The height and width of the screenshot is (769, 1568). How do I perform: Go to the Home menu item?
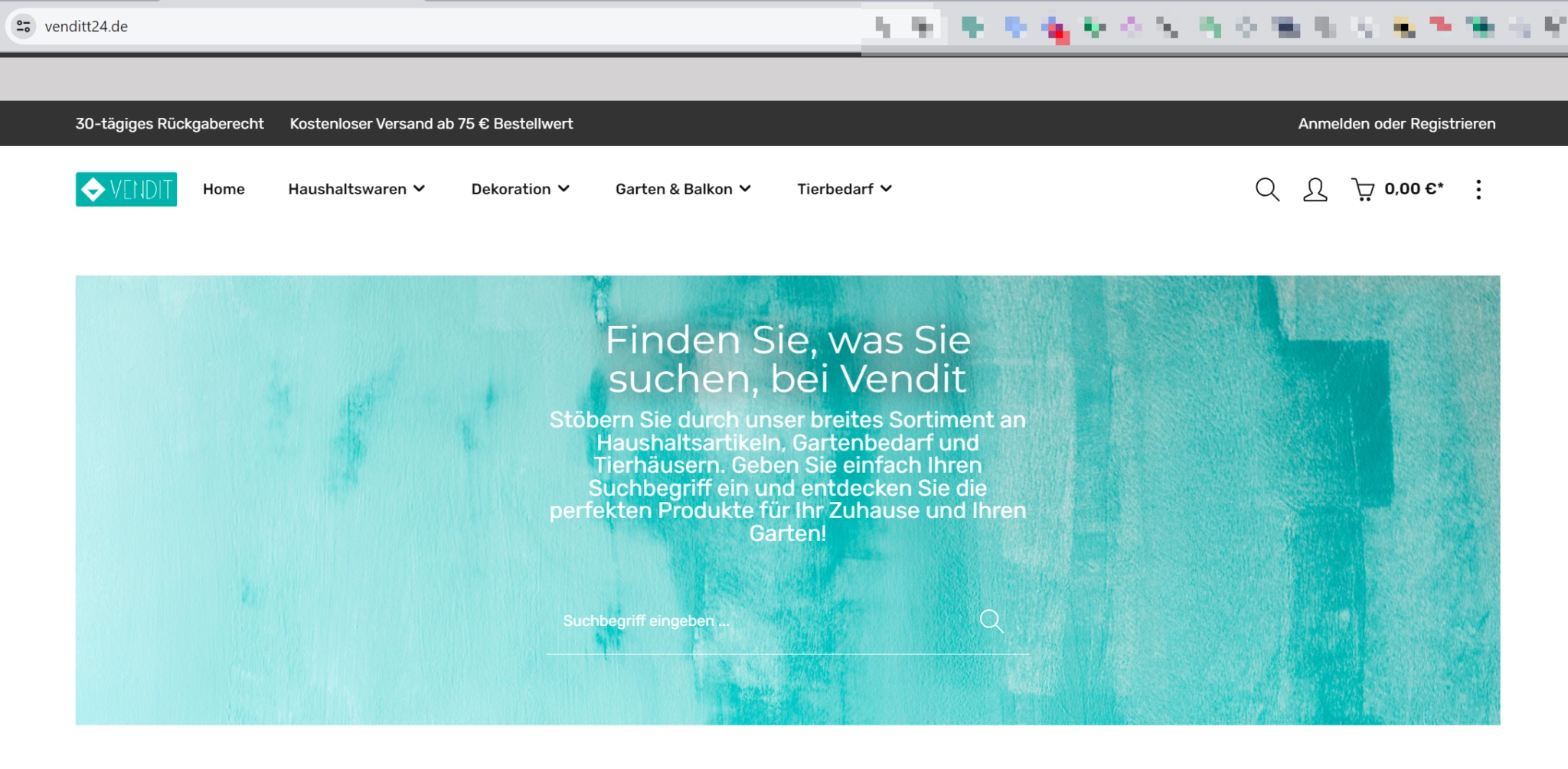(x=224, y=189)
